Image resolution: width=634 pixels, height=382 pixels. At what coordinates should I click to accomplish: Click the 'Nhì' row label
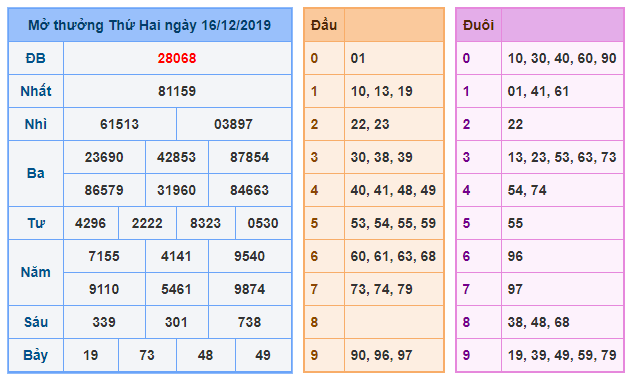pyautogui.click(x=36, y=124)
